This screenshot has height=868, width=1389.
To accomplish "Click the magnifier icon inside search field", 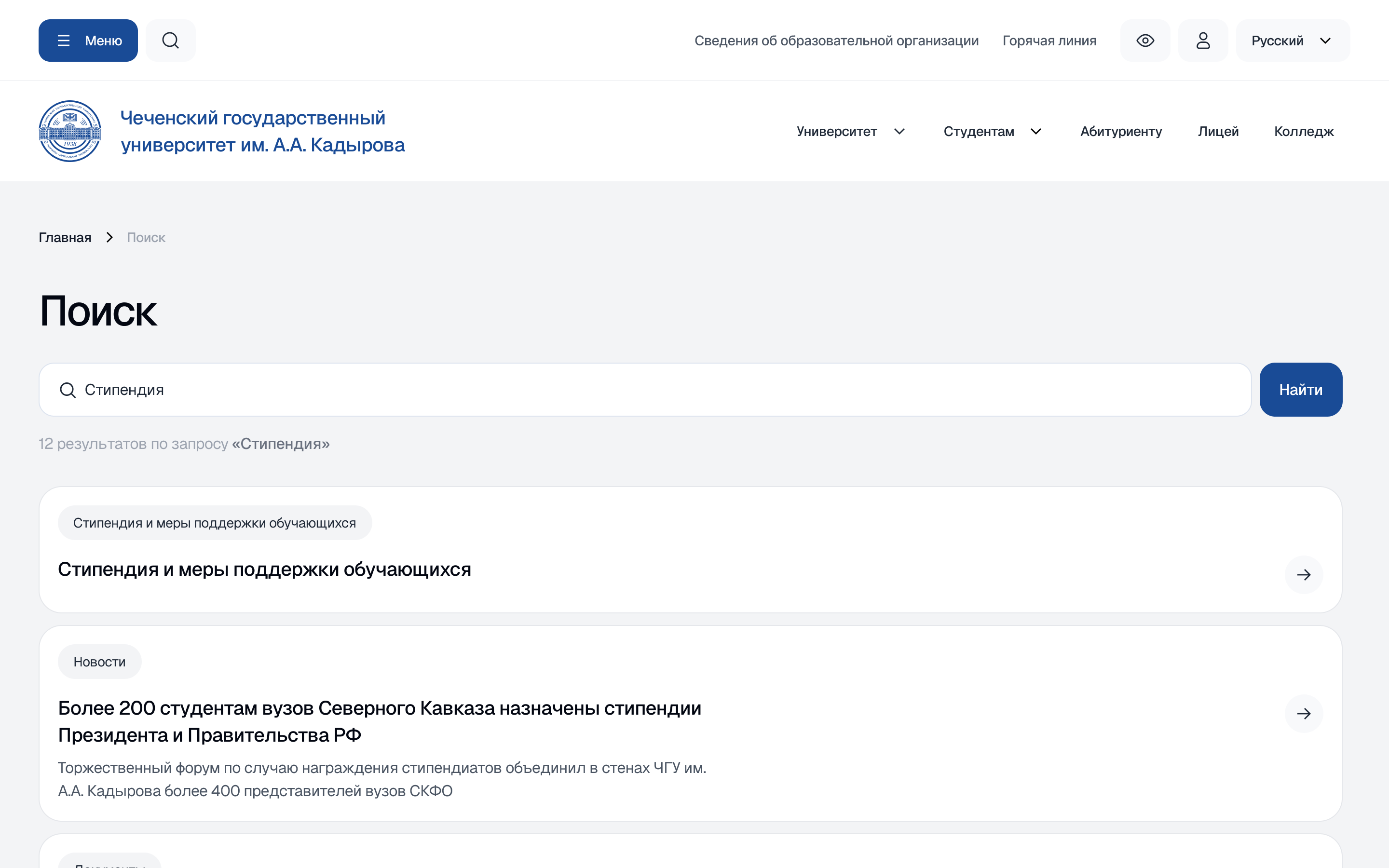I will pos(68,391).
